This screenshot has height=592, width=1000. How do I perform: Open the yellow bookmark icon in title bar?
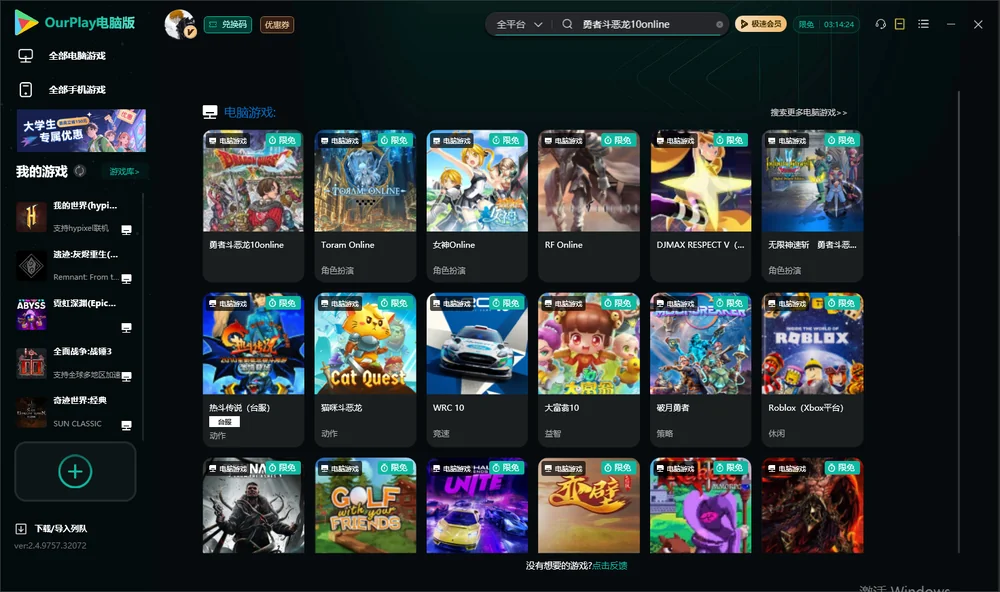click(x=900, y=24)
